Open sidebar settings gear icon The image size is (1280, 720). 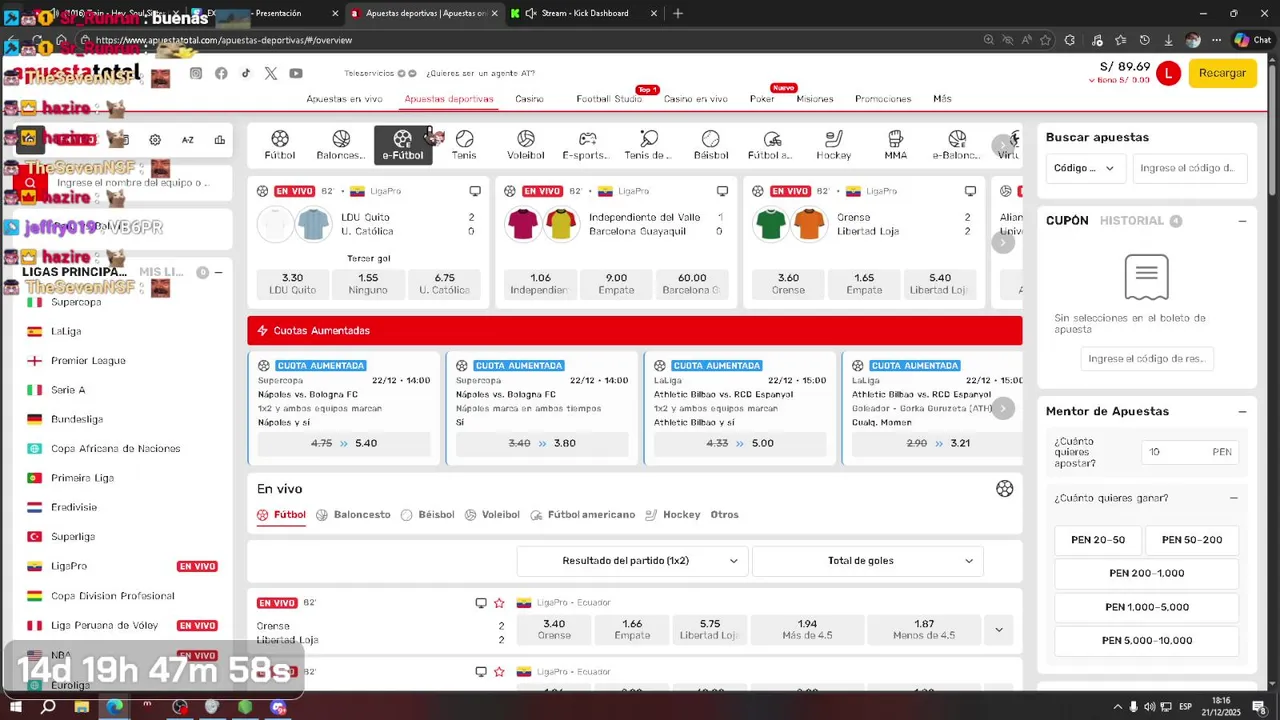coord(155,140)
